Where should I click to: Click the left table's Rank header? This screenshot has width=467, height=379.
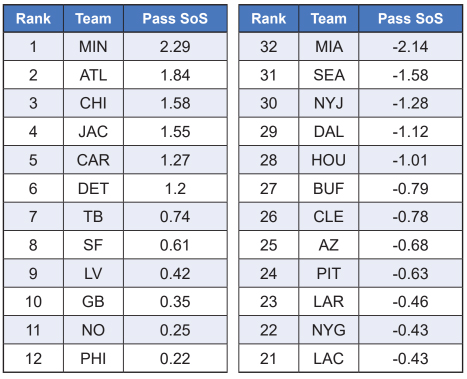(33, 19)
